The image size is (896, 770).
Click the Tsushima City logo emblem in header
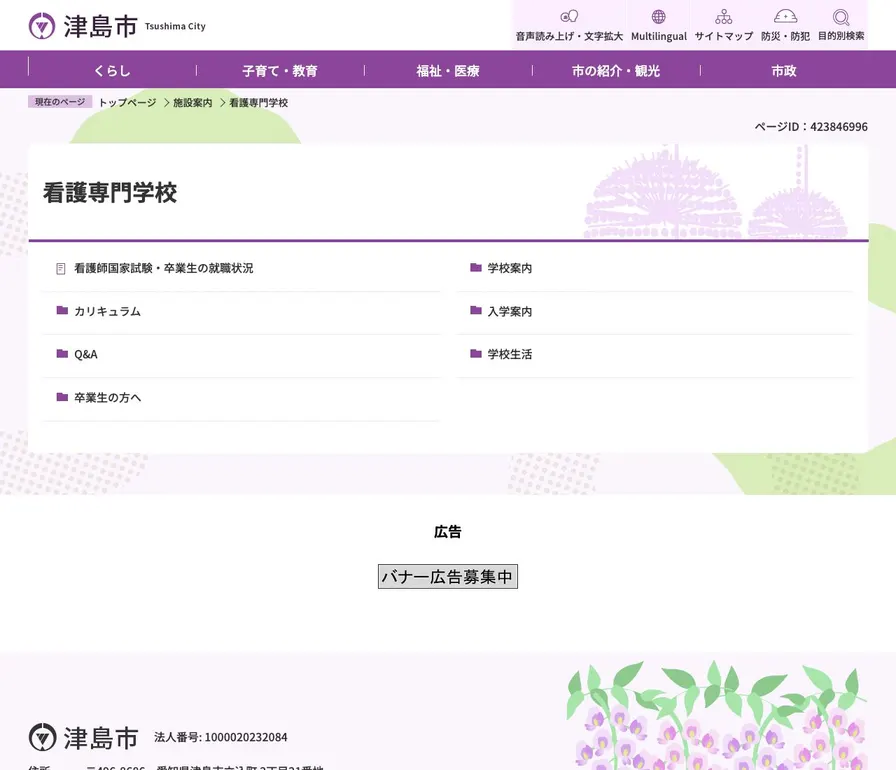[42, 26]
